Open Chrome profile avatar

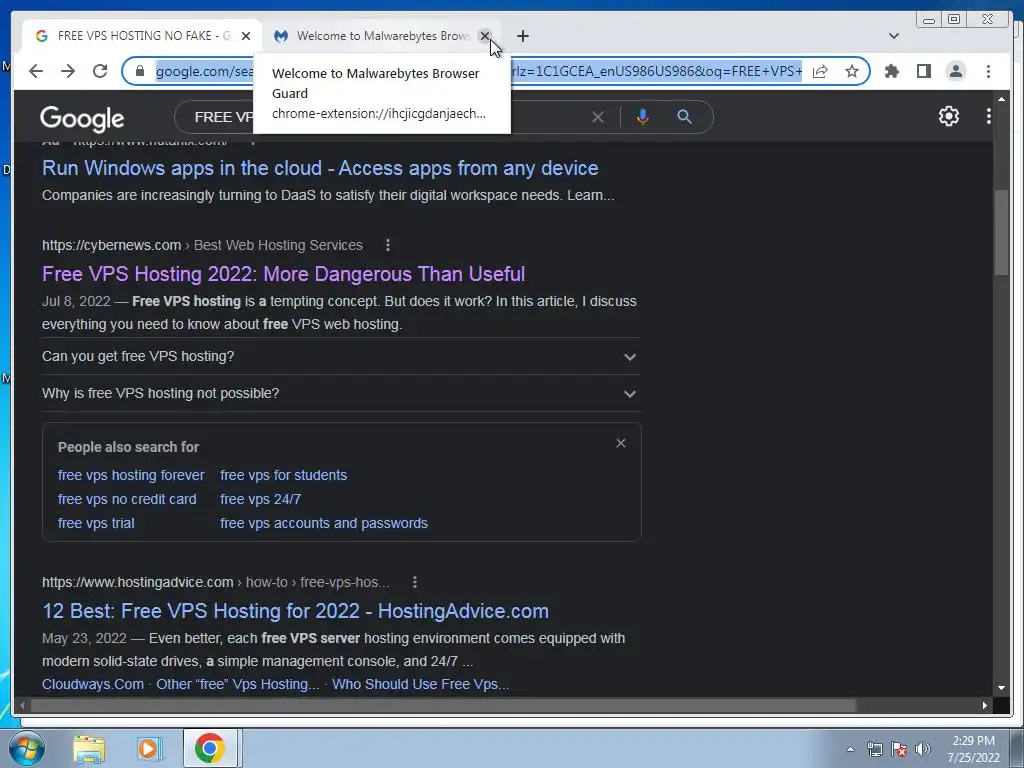pyautogui.click(x=955, y=71)
